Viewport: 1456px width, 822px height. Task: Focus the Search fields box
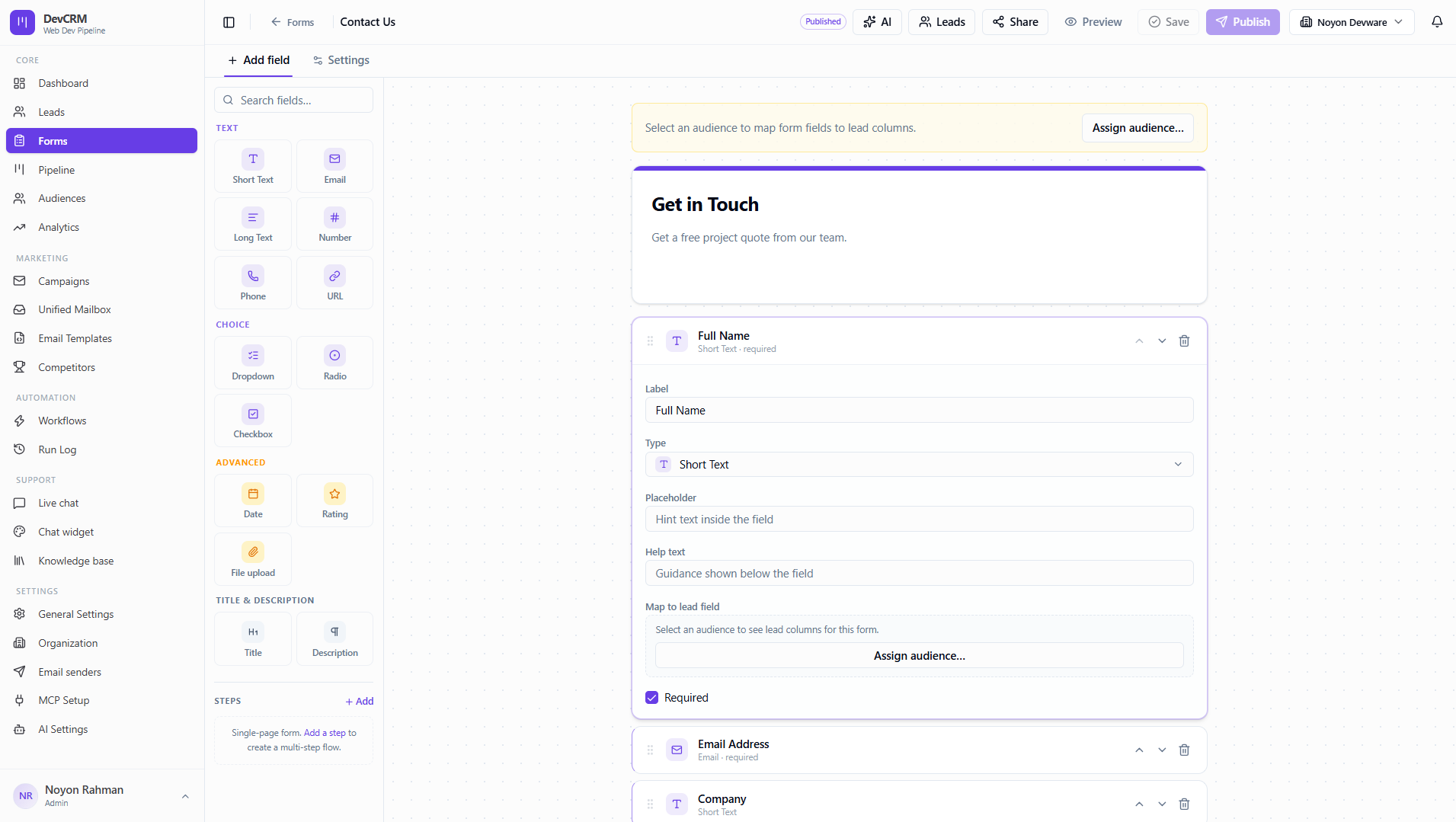tap(294, 100)
